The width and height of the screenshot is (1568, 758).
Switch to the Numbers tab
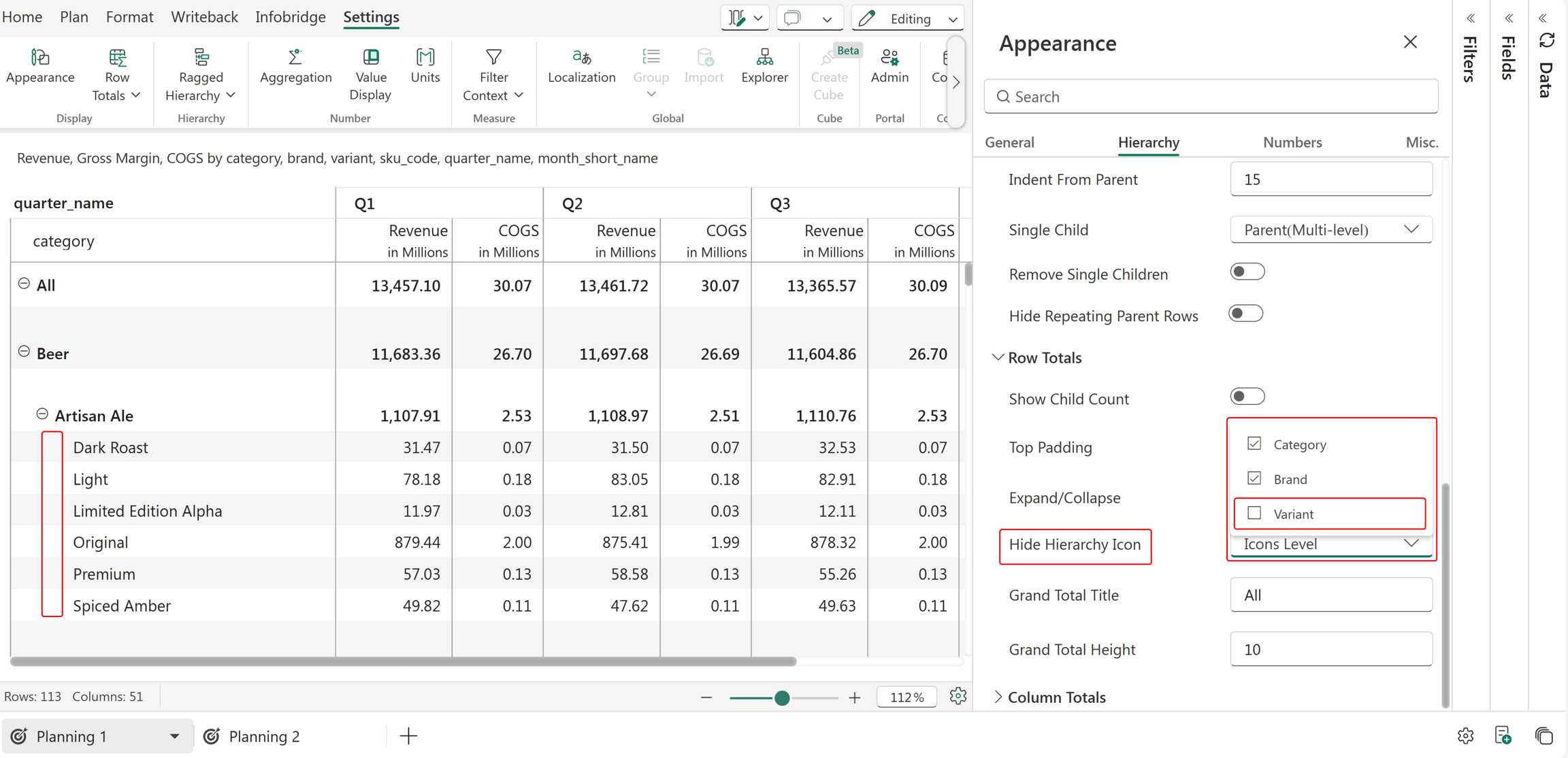click(1292, 142)
